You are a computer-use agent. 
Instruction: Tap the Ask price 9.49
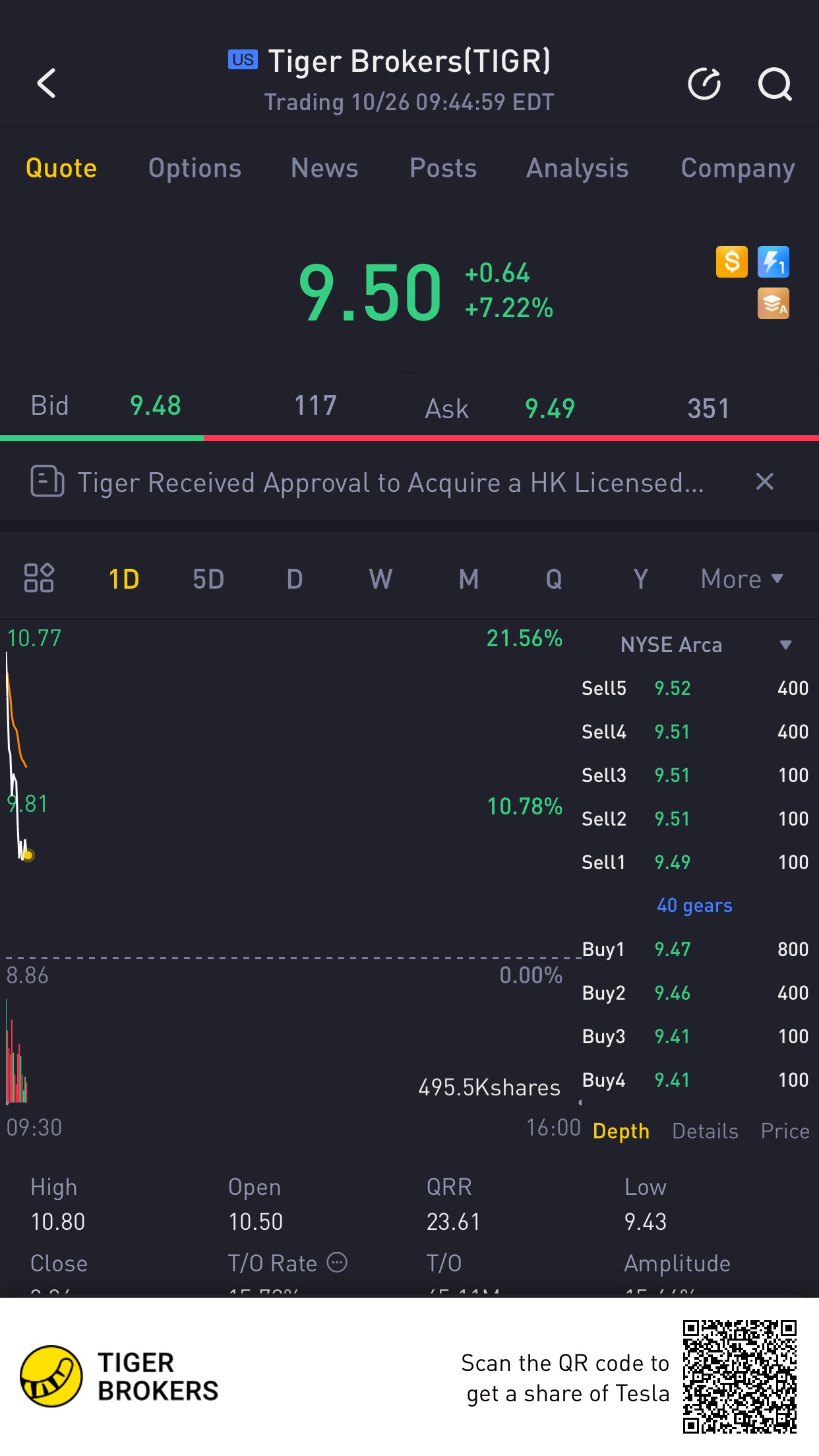click(550, 408)
